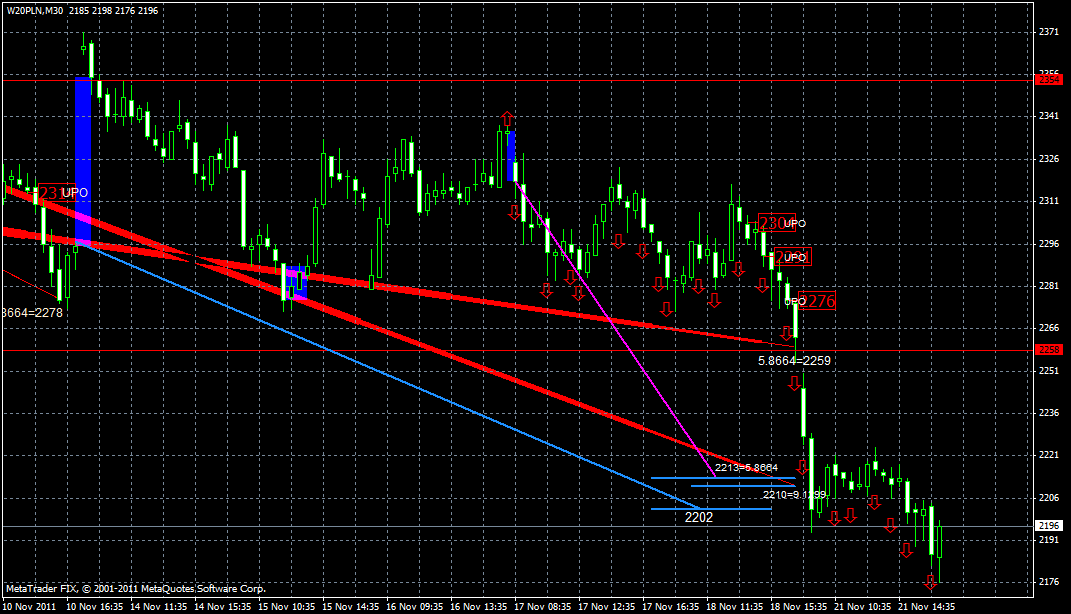
Task: Click the 18 Nov 11:35 time axis label
Action: pyautogui.click(x=734, y=606)
